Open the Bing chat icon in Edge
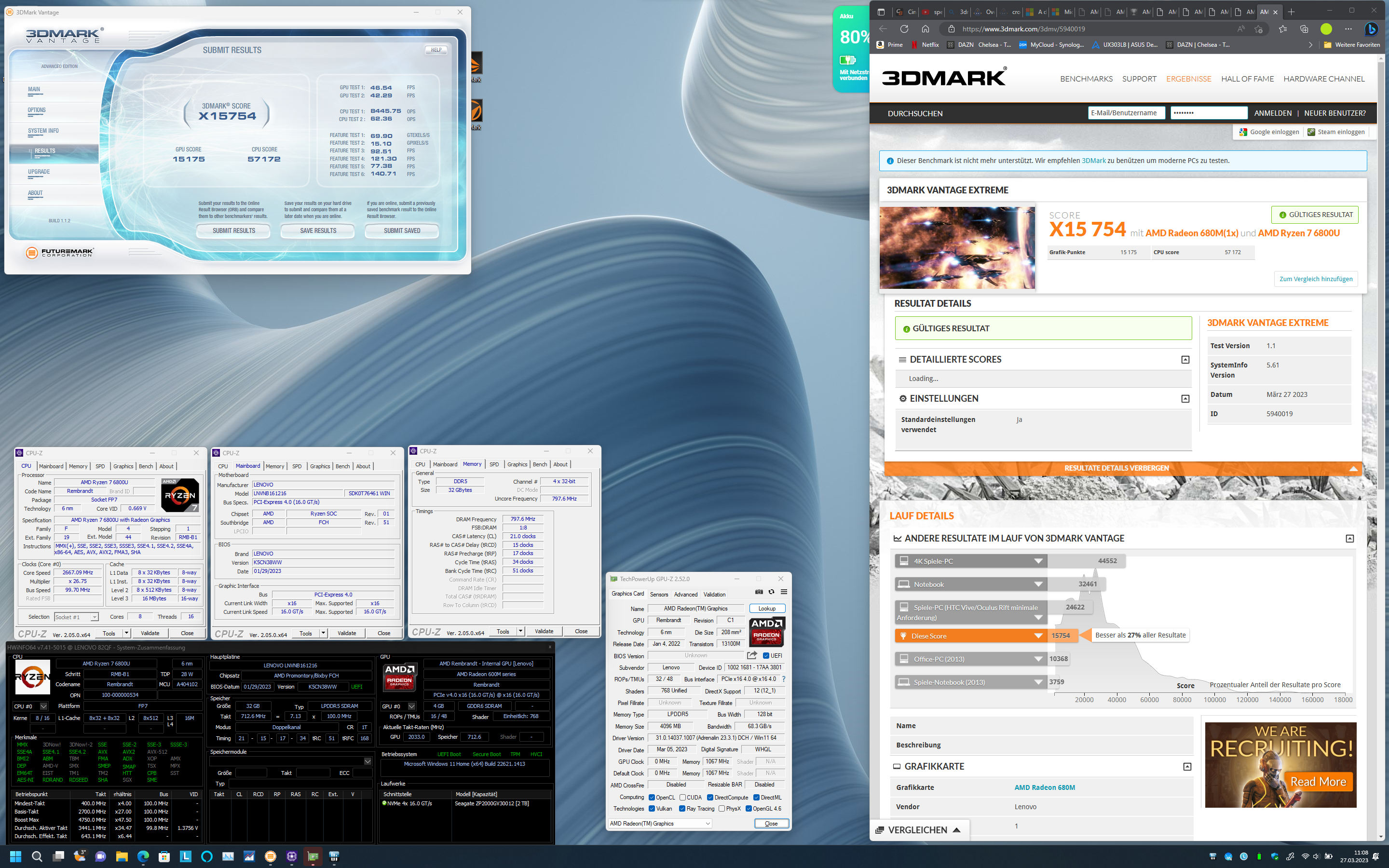 [1371, 29]
